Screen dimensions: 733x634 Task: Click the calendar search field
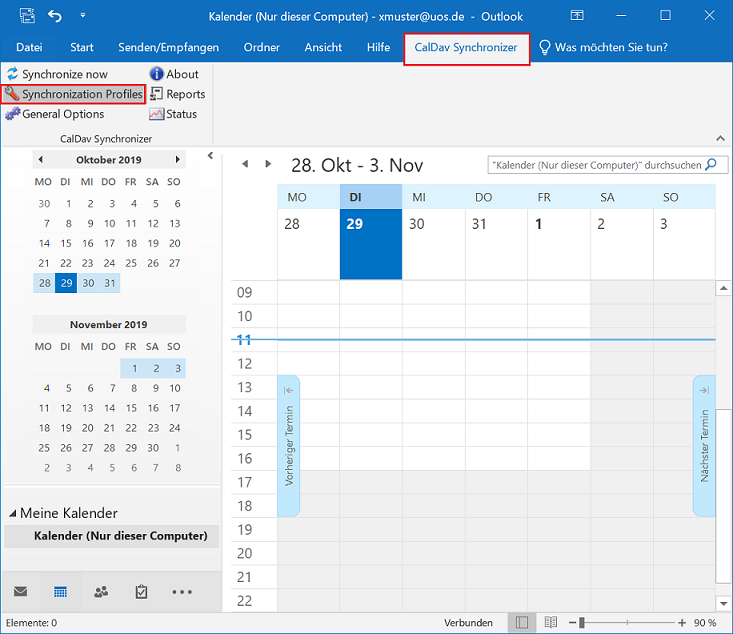pyautogui.click(x=596, y=164)
